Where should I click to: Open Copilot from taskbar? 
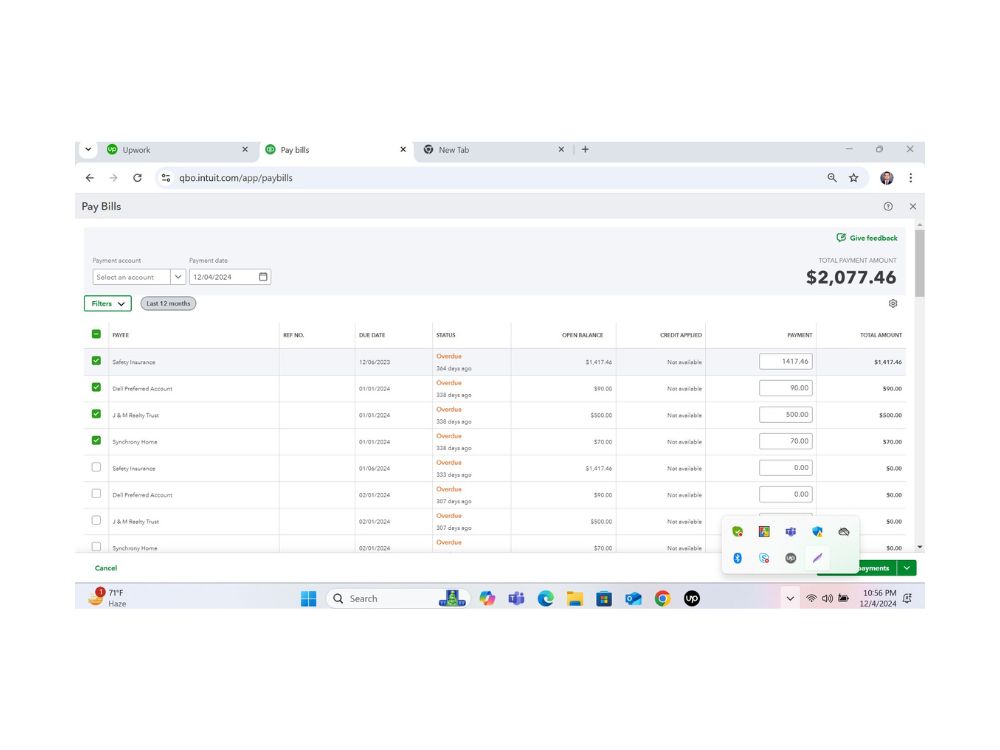pos(487,598)
